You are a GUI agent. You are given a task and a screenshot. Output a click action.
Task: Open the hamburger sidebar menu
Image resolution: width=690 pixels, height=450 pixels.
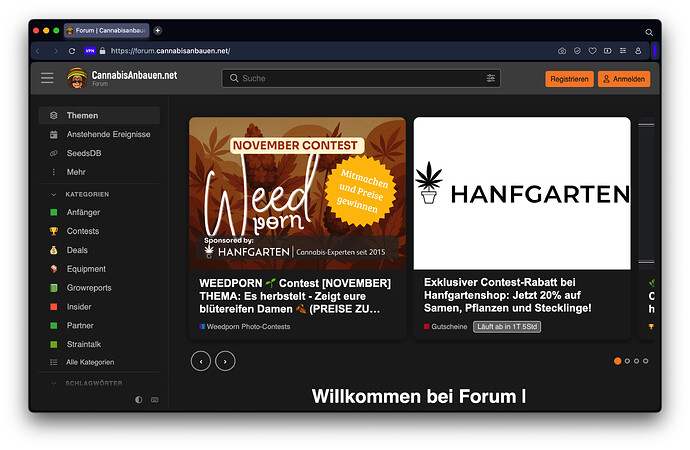(x=47, y=78)
